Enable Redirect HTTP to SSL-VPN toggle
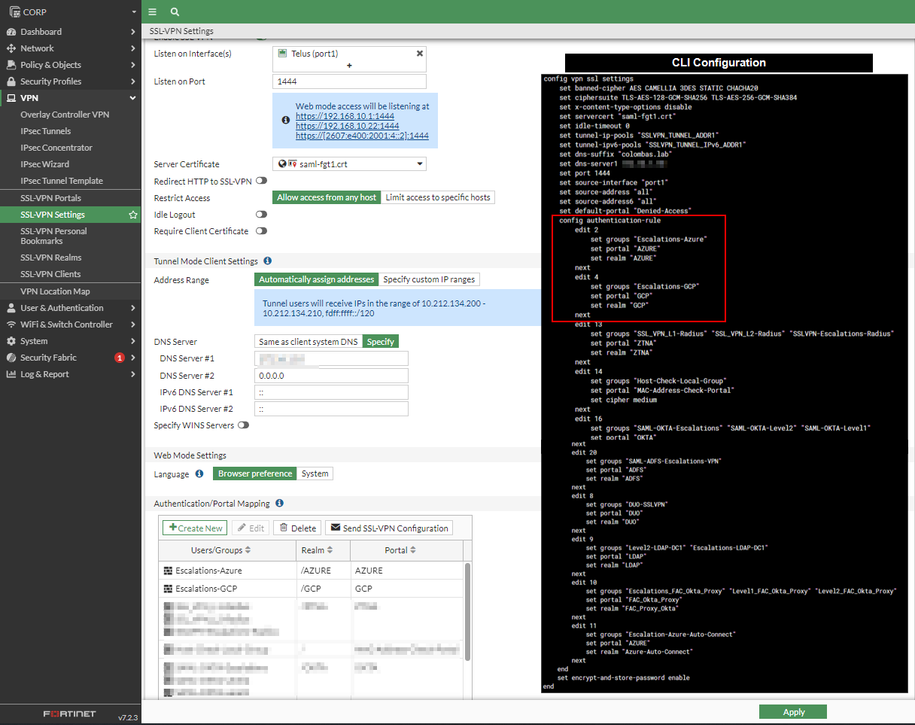 click(261, 181)
